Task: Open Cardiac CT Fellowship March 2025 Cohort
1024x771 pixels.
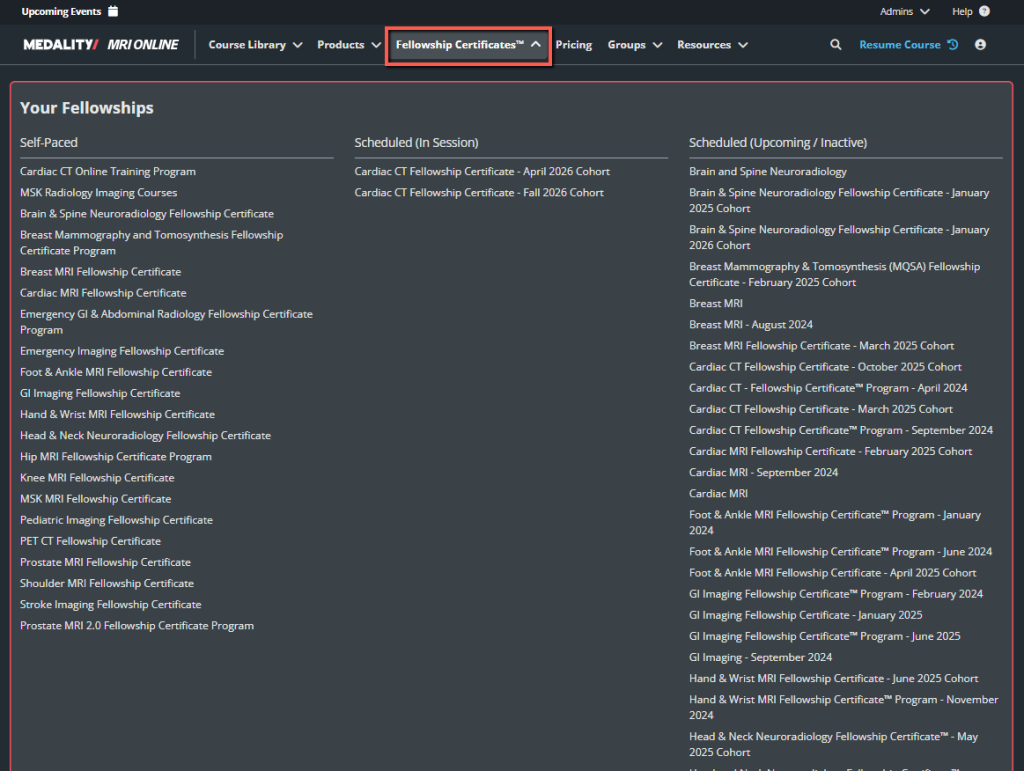Action: tap(821, 409)
